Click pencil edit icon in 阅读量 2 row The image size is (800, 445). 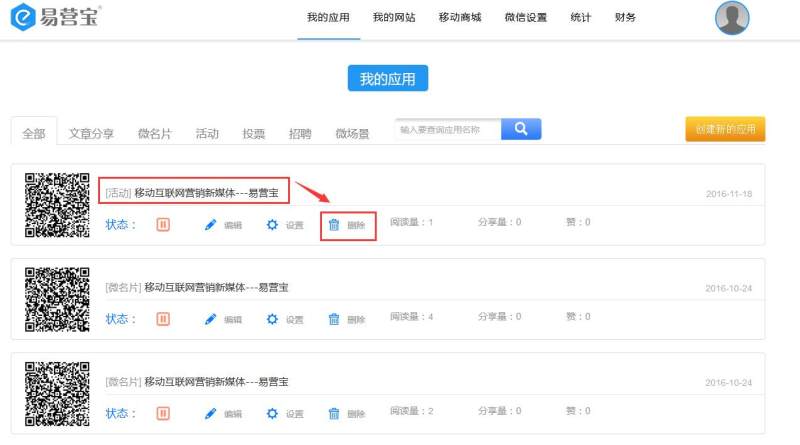210,413
